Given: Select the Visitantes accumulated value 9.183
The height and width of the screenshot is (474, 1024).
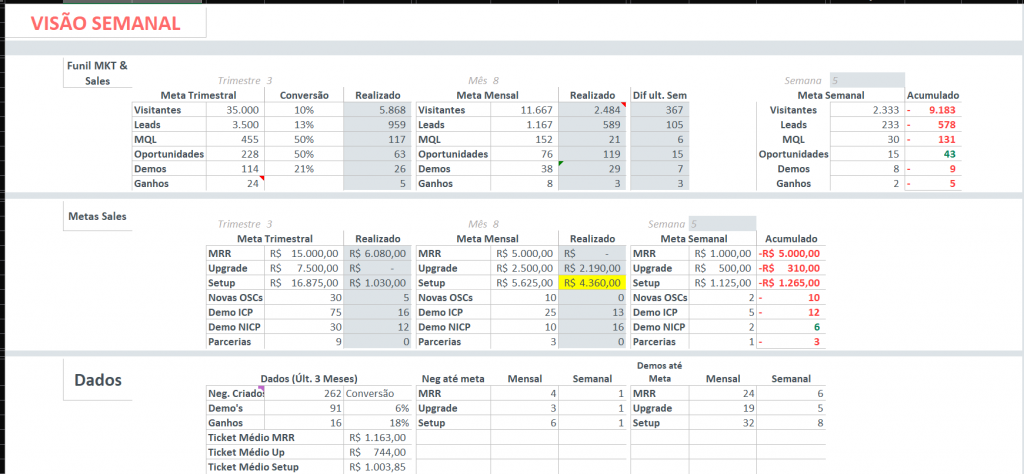Looking at the screenshot, I should coord(932,110).
